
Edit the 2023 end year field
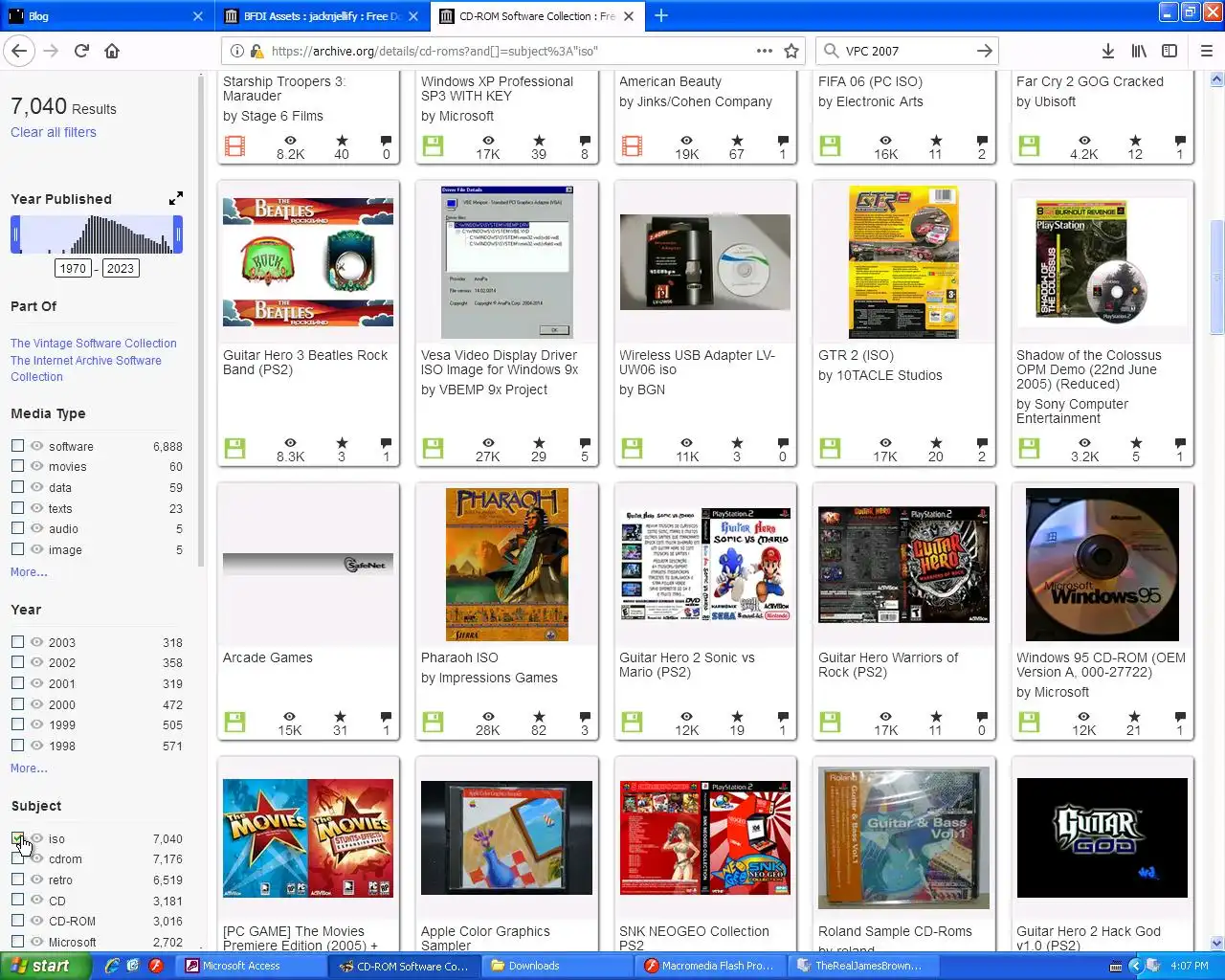(121, 268)
